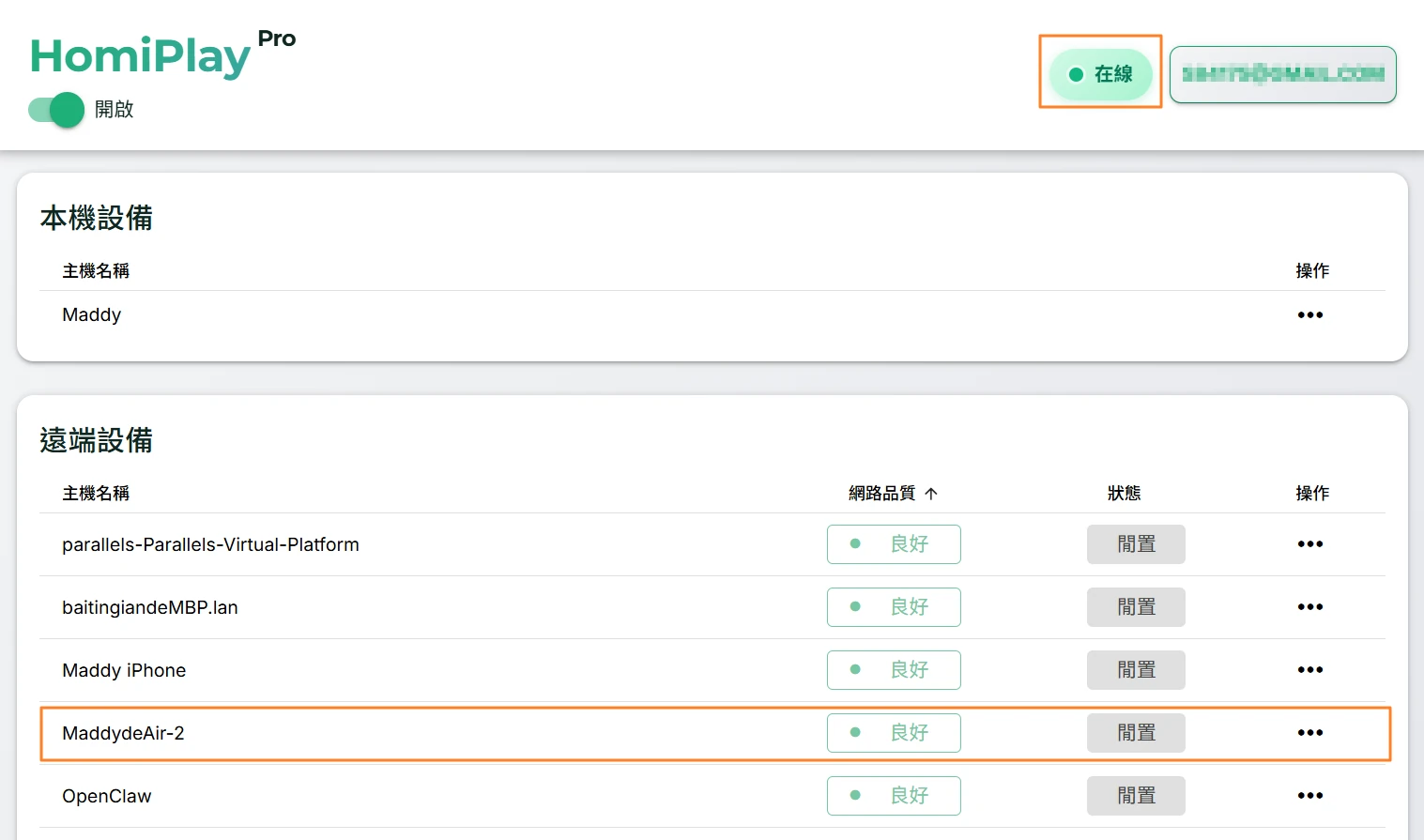Click the 遠端設備 section heading

click(x=97, y=440)
